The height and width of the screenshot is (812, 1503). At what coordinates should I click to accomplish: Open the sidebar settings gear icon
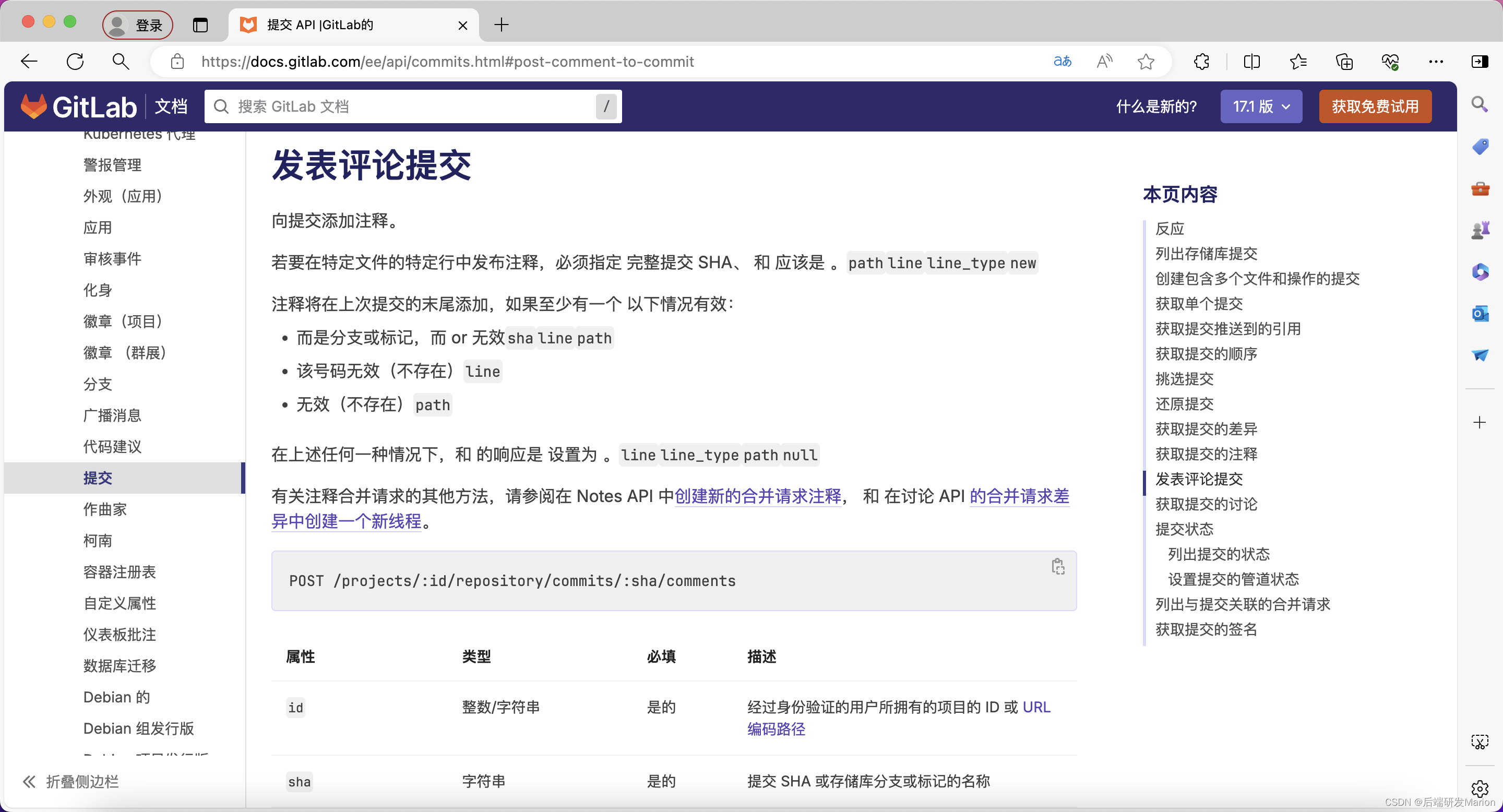point(1480,789)
